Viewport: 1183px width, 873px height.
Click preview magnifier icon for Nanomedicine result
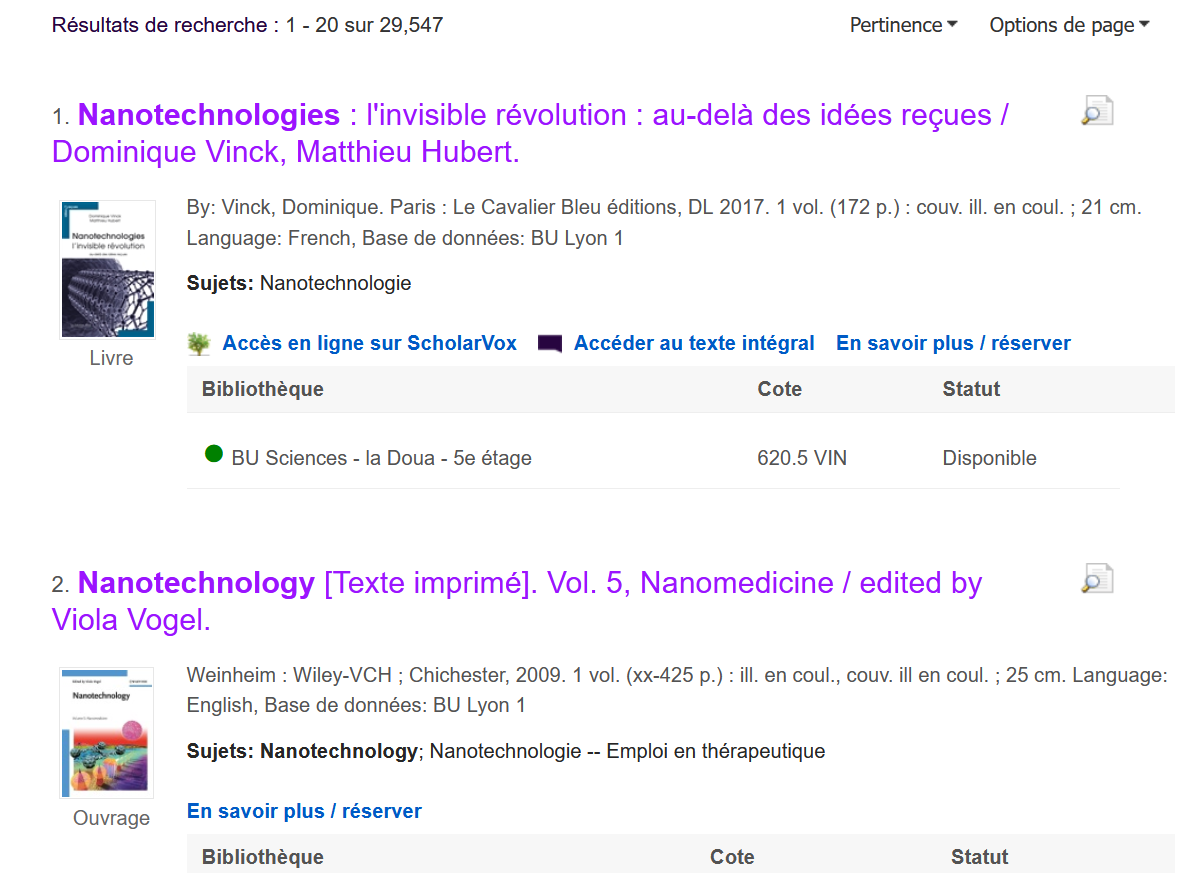[x=1097, y=579]
